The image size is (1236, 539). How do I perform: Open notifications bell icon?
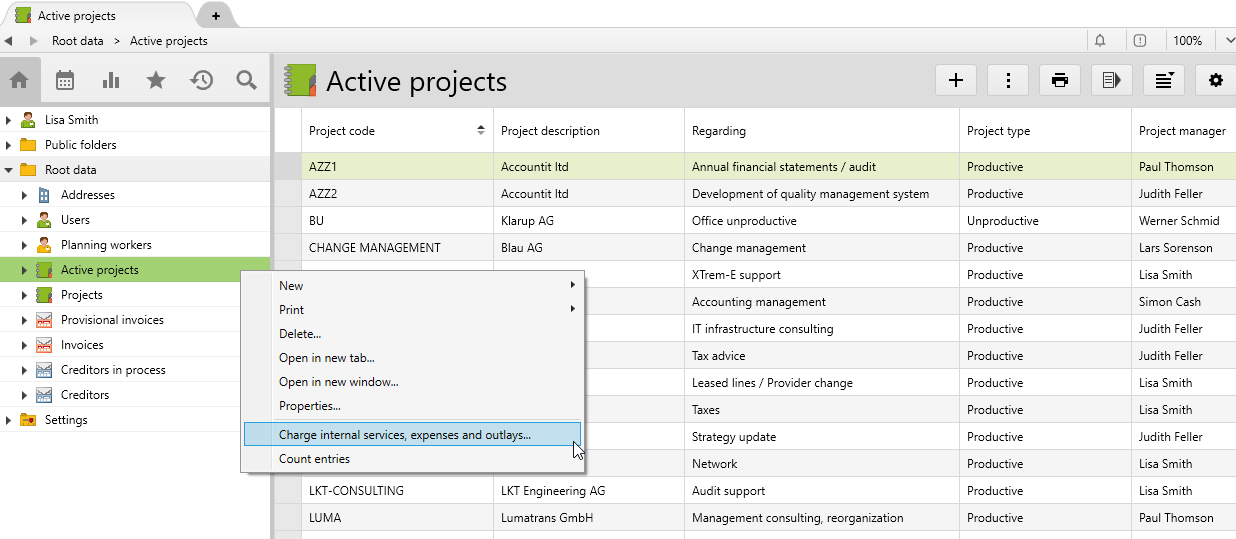1100,41
